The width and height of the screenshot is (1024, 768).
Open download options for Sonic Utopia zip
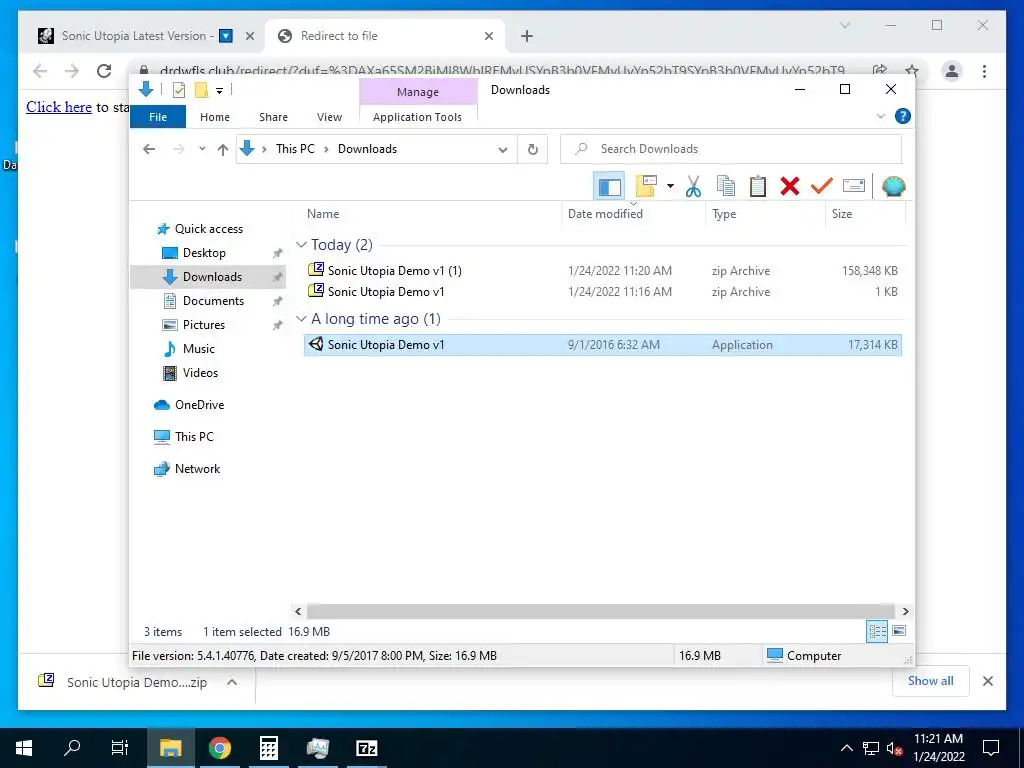click(232, 682)
